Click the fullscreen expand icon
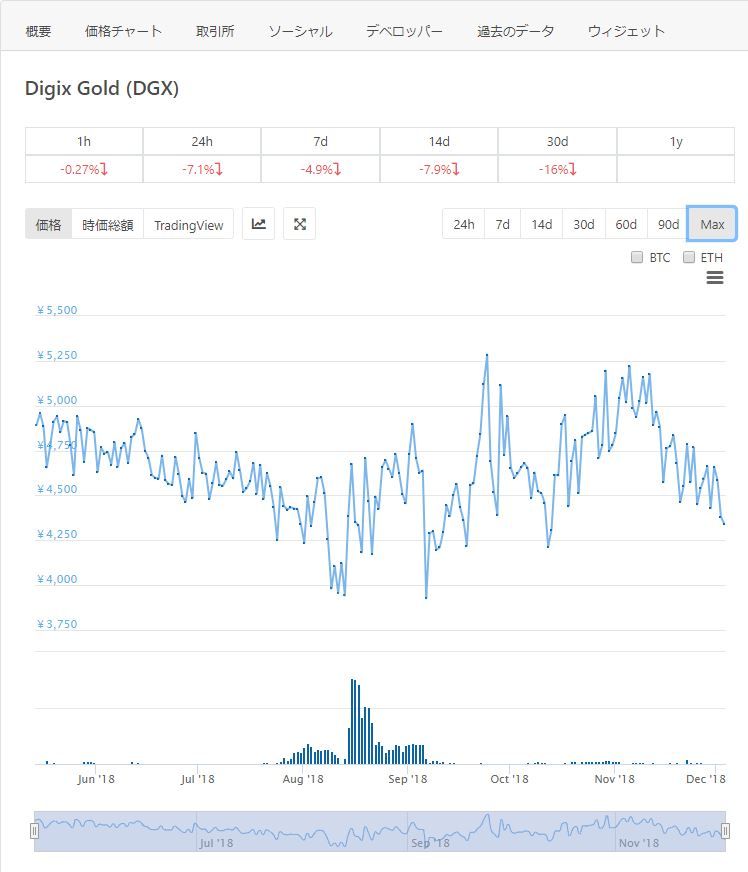The image size is (748, 872). tap(299, 224)
